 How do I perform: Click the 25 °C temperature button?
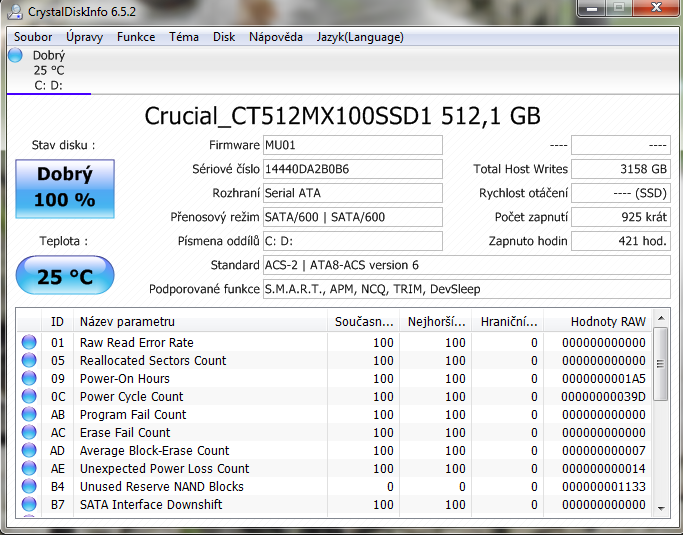(65, 277)
